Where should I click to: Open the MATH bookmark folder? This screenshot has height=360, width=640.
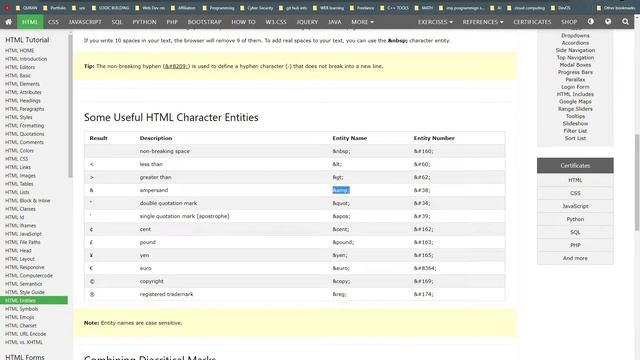(x=424, y=8)
